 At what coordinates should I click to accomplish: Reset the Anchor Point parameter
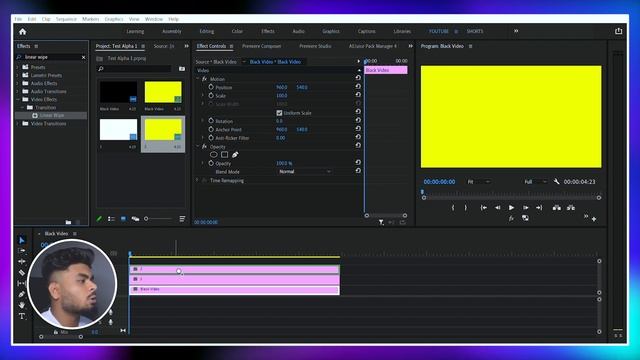pyautogui.click(x=358, y=129)
